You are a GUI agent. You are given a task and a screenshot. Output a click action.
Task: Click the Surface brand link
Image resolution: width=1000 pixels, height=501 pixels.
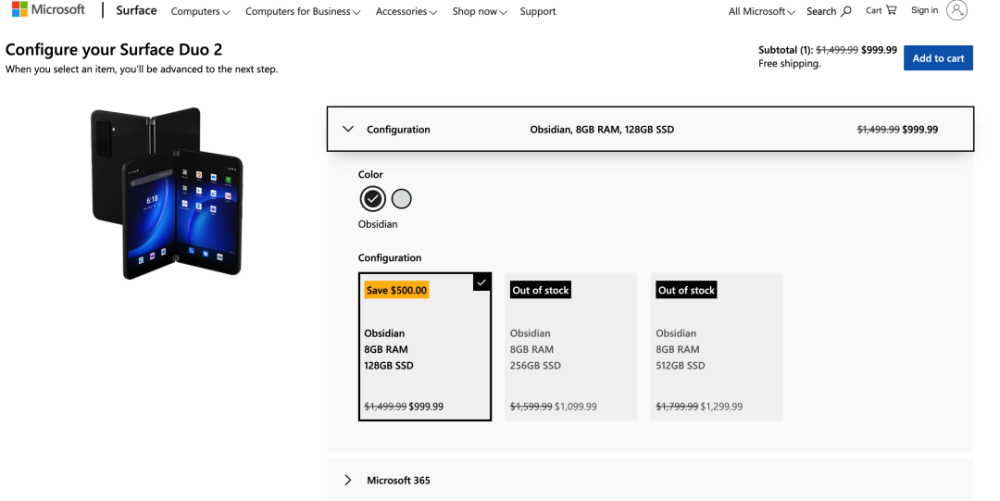136,11
